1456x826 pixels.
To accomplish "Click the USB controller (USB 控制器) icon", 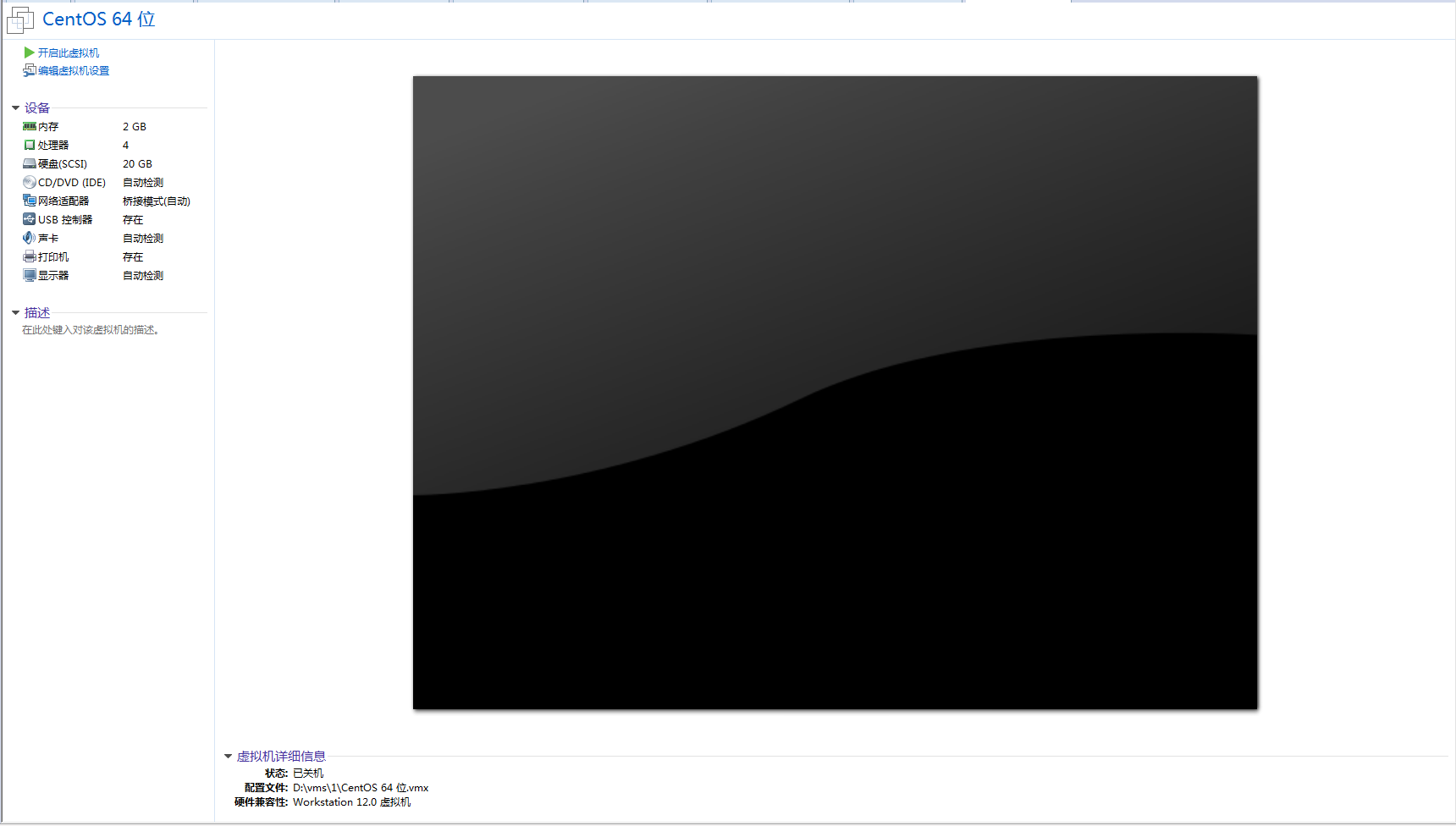I will coord(30,219).
